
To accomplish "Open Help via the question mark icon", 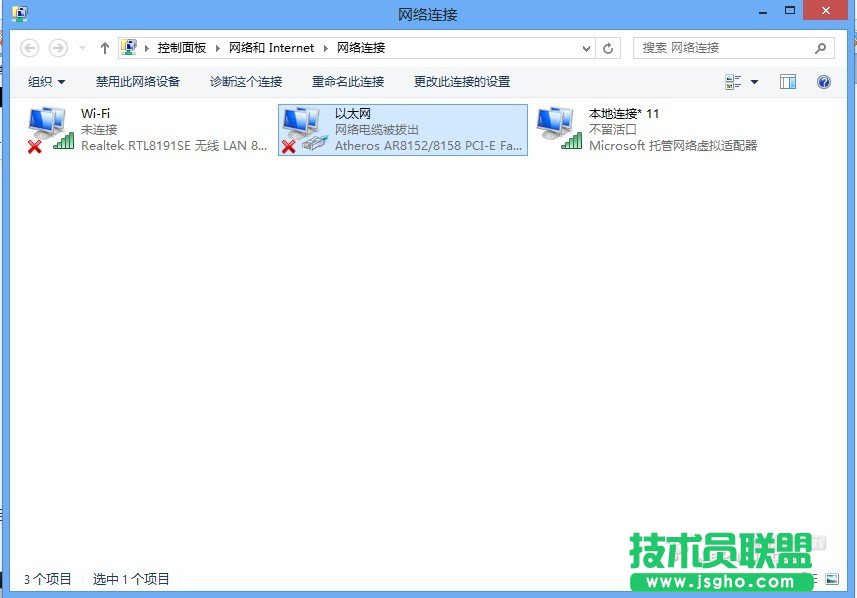I will pos(822,81).
